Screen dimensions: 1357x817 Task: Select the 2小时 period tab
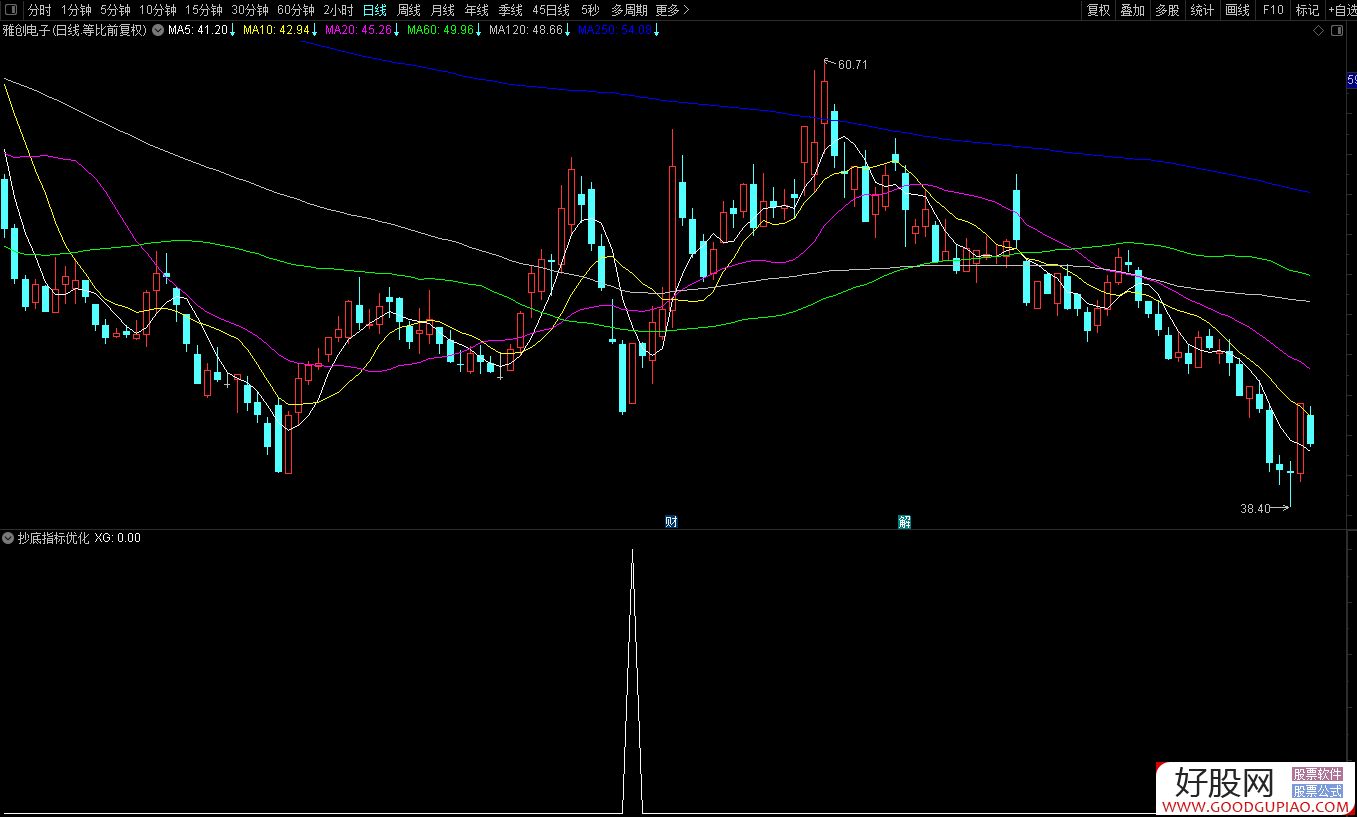338,10
